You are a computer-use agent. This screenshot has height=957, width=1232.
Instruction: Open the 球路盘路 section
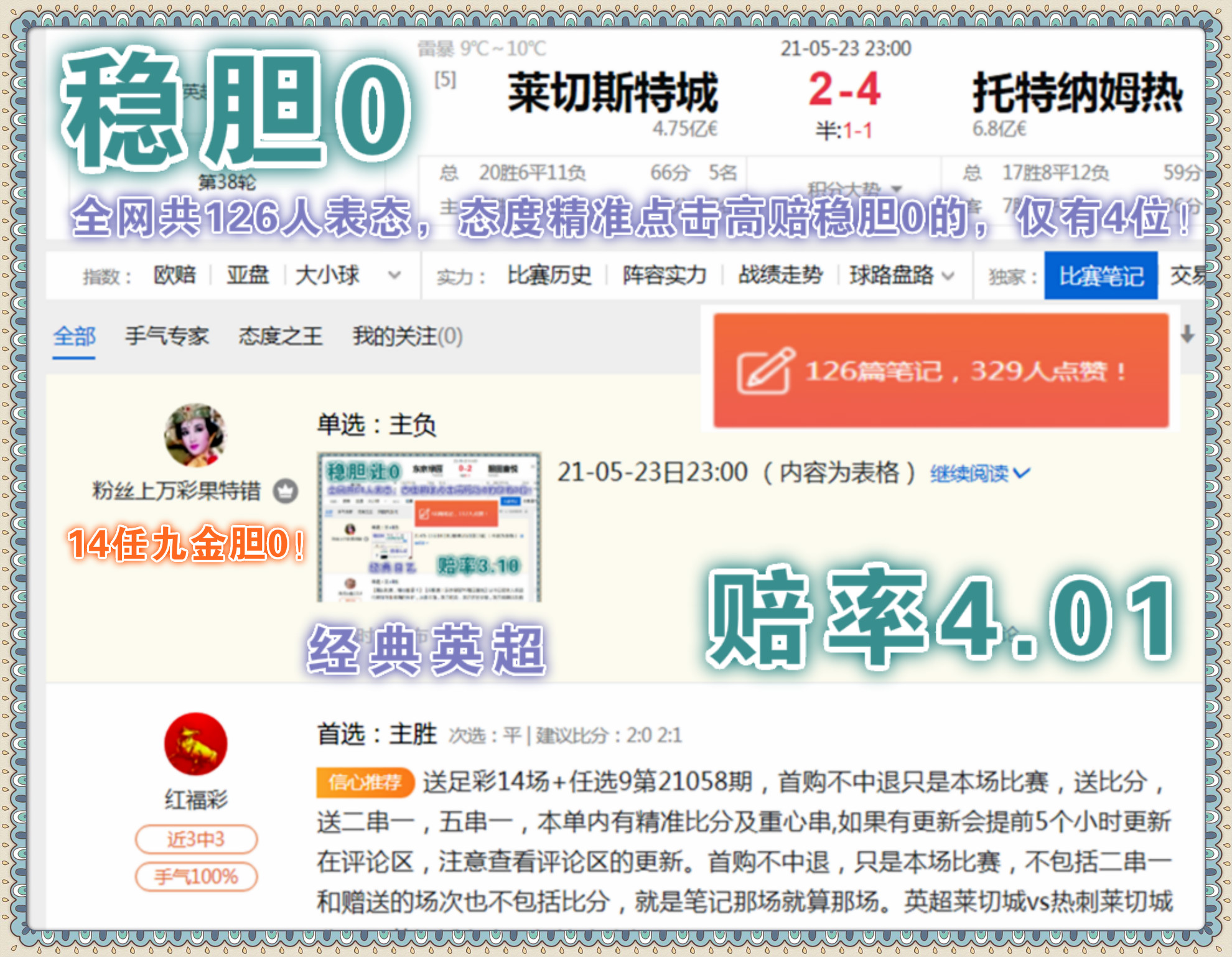click(892, 275)
